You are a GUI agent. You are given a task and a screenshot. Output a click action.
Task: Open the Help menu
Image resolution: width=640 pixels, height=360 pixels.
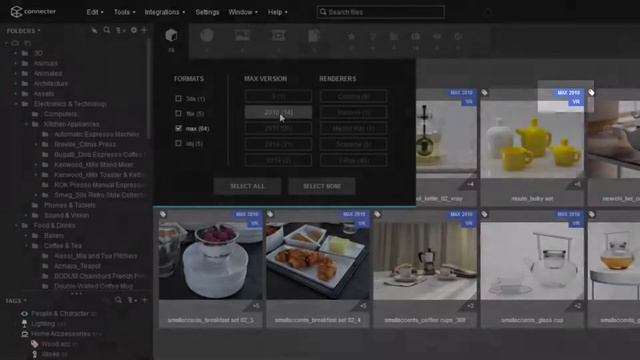point(278,12)
